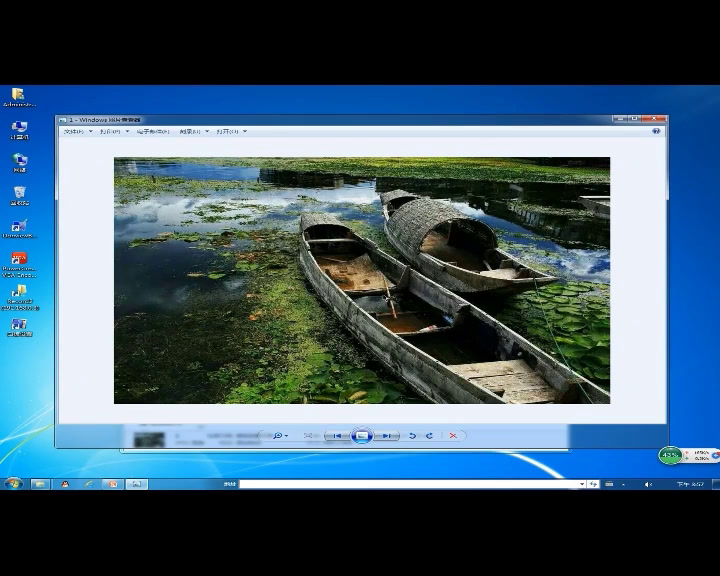Open the 文件 menu dropdown arrow
720x576 pixels.
[x=90, y=131]
